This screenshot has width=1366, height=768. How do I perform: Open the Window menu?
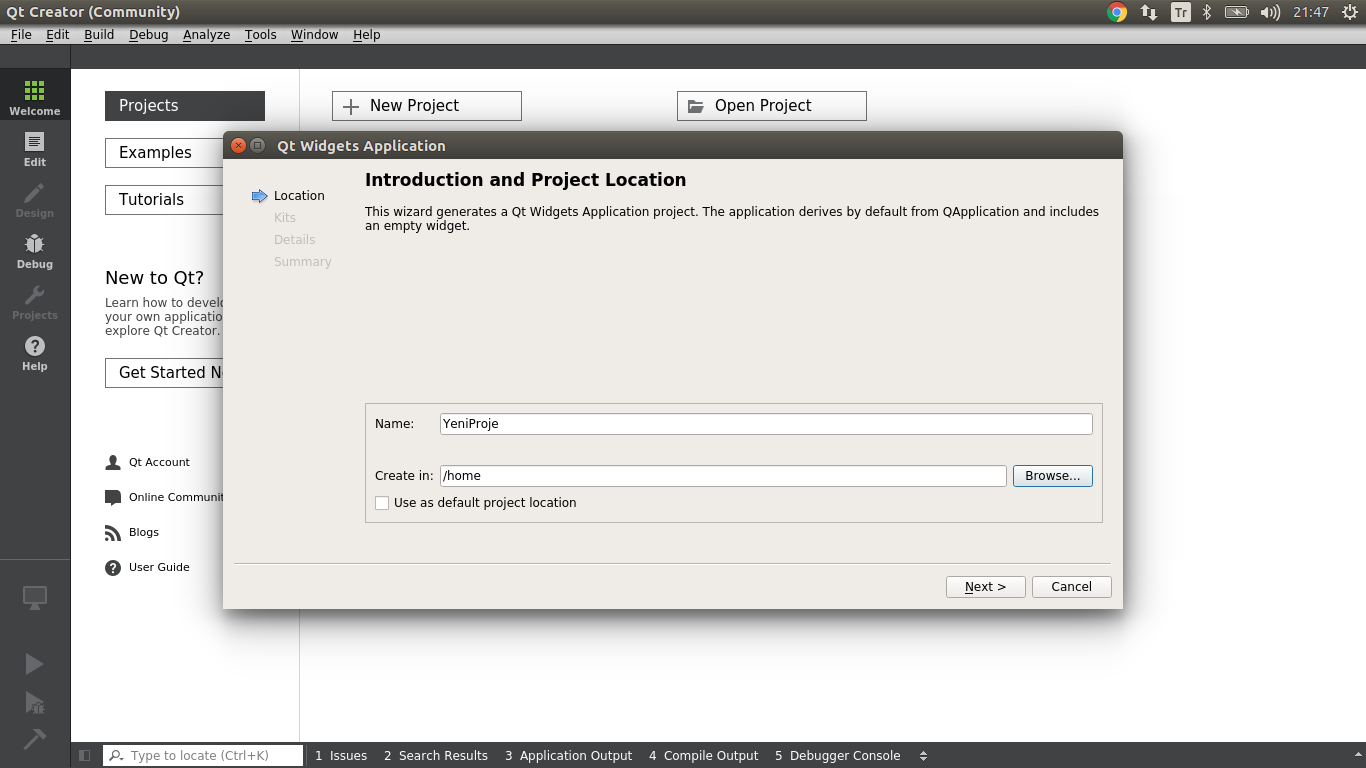pyautogui.click(x=315, y=34)
